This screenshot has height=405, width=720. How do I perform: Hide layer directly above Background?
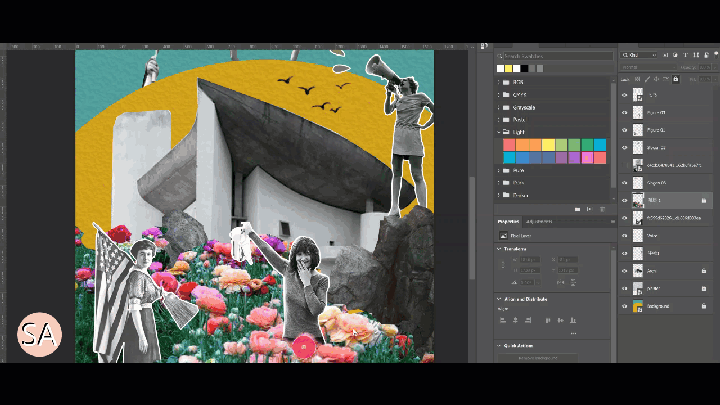click(x=624, y=288)
